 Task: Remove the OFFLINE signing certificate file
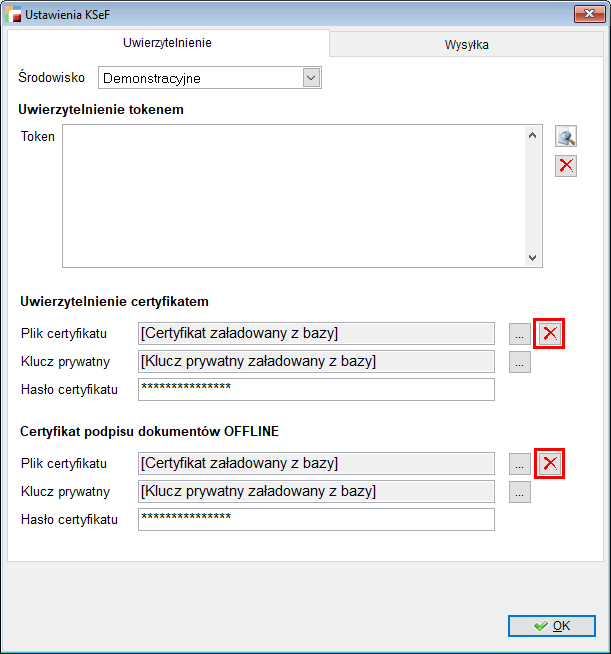550,463
